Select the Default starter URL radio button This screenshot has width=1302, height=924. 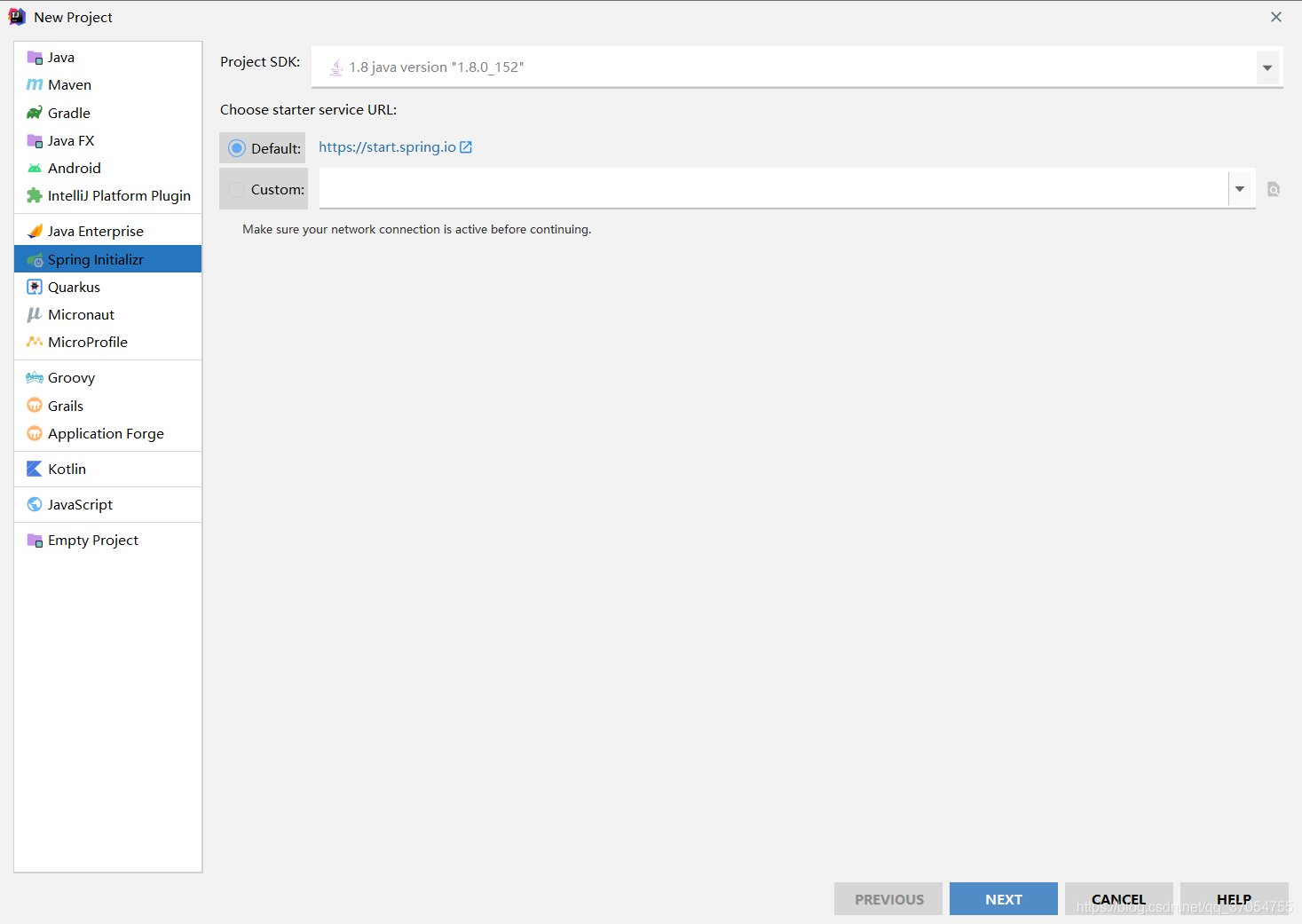236,148
